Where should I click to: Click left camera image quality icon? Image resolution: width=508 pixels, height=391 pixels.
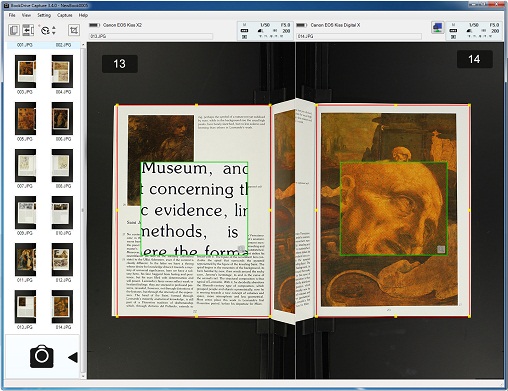(261, 31)
